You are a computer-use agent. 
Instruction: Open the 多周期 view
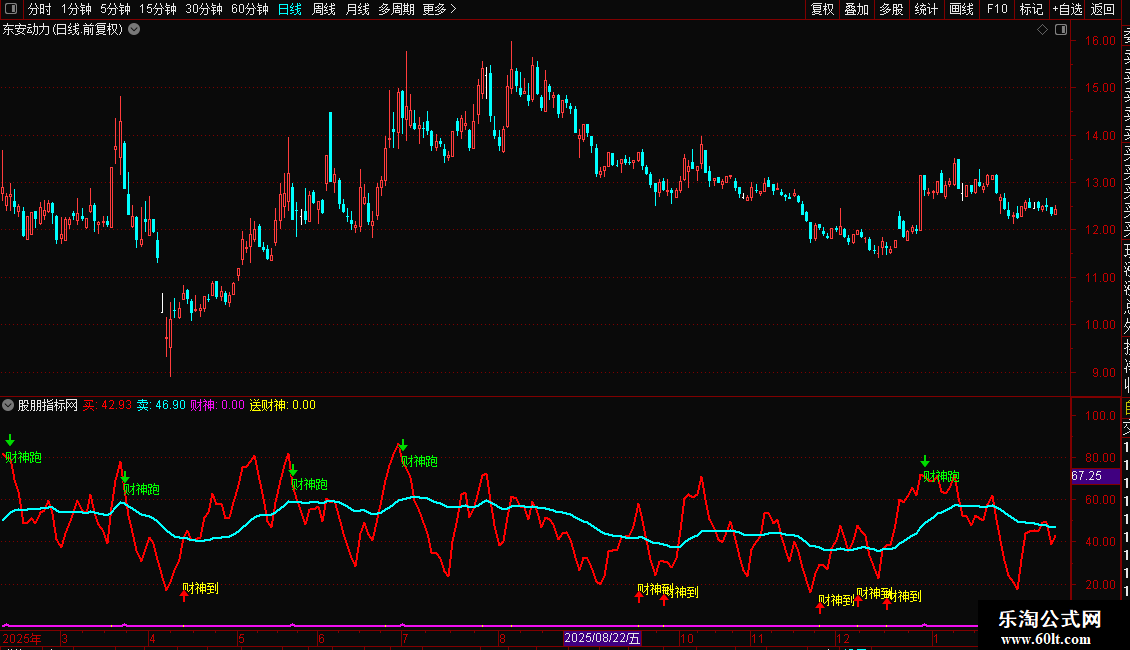click(396, 9)
